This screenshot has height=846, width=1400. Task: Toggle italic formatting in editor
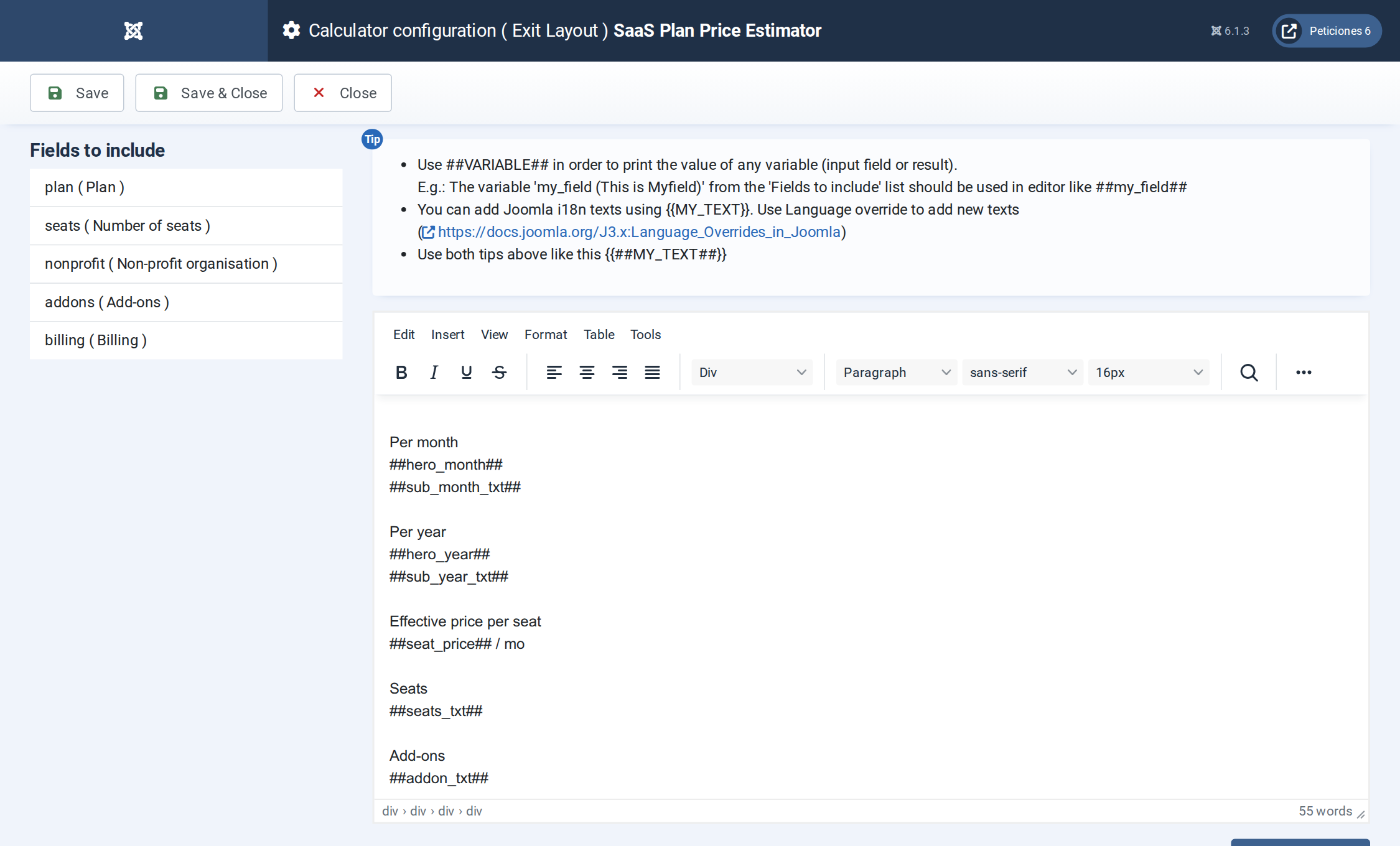point(434,372)
